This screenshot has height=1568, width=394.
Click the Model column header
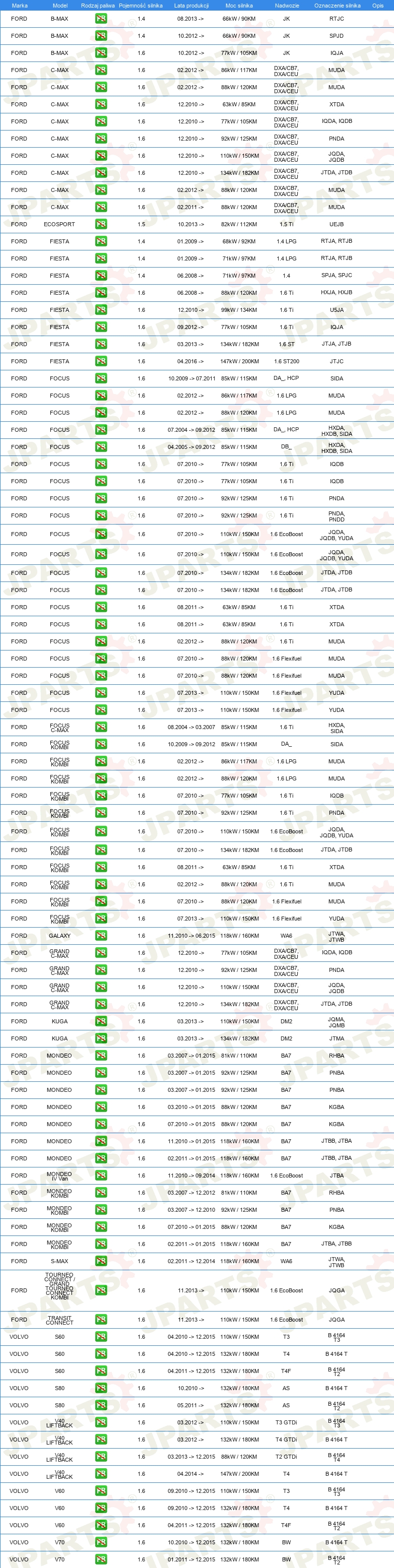(x=59, y=6)
